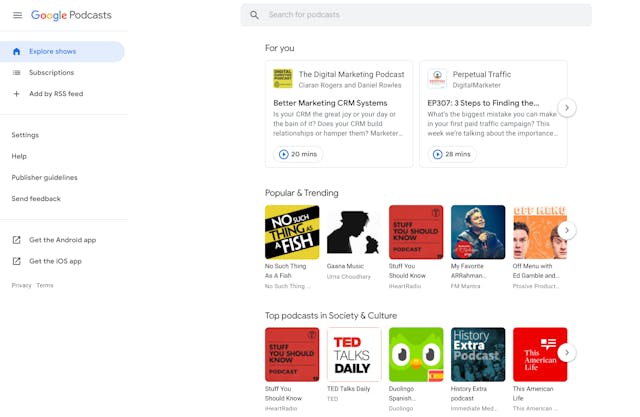The image size is (640, 417).
Task: Open No Such Thing As A Fish thumbnail
Action: 292,232
